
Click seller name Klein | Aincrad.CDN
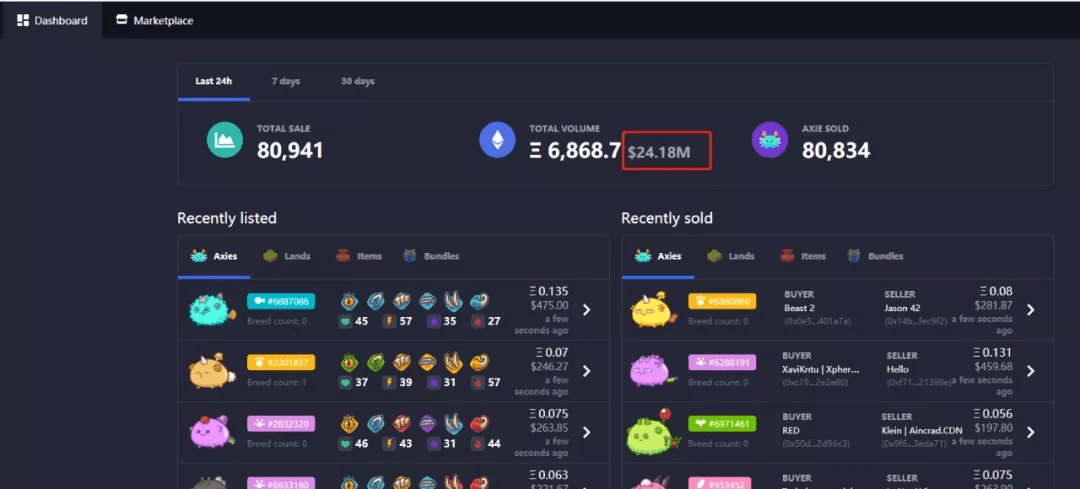922,430
